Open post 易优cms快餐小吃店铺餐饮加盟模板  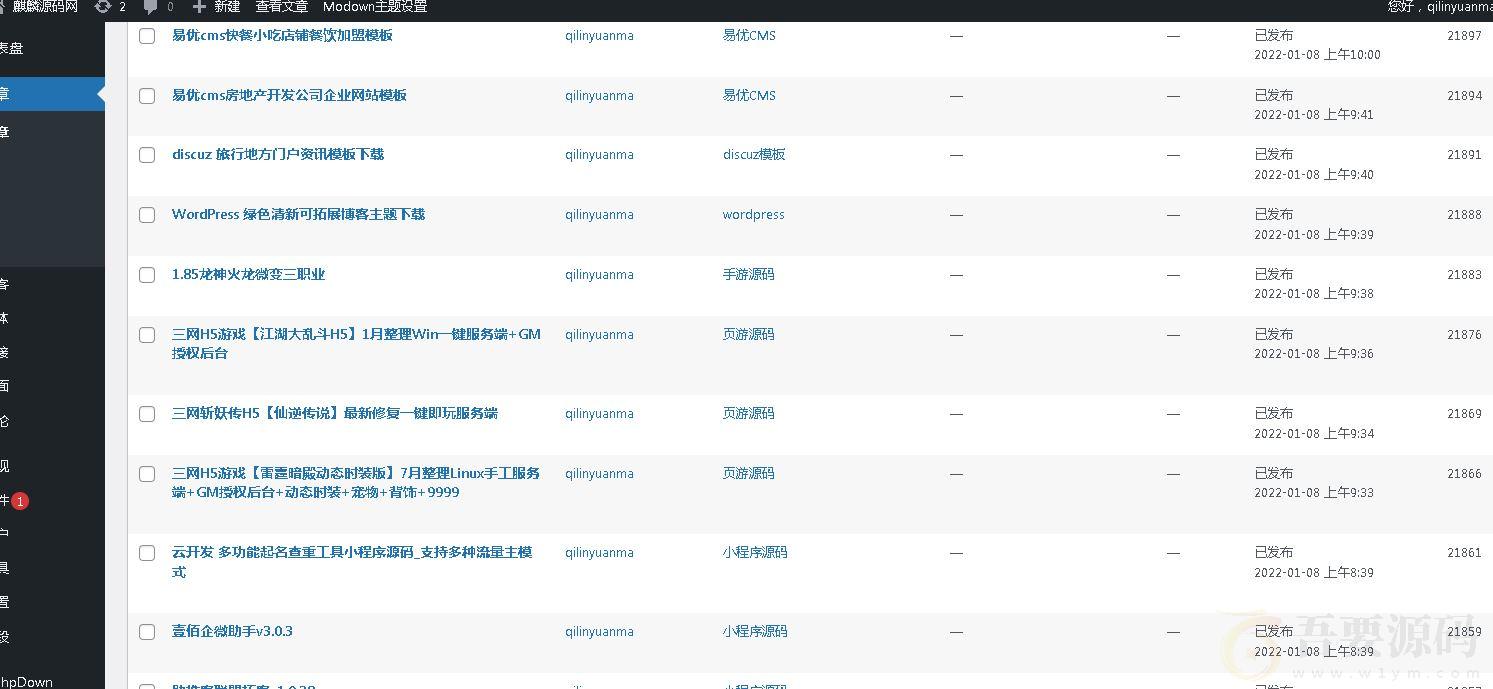point(282,35)
